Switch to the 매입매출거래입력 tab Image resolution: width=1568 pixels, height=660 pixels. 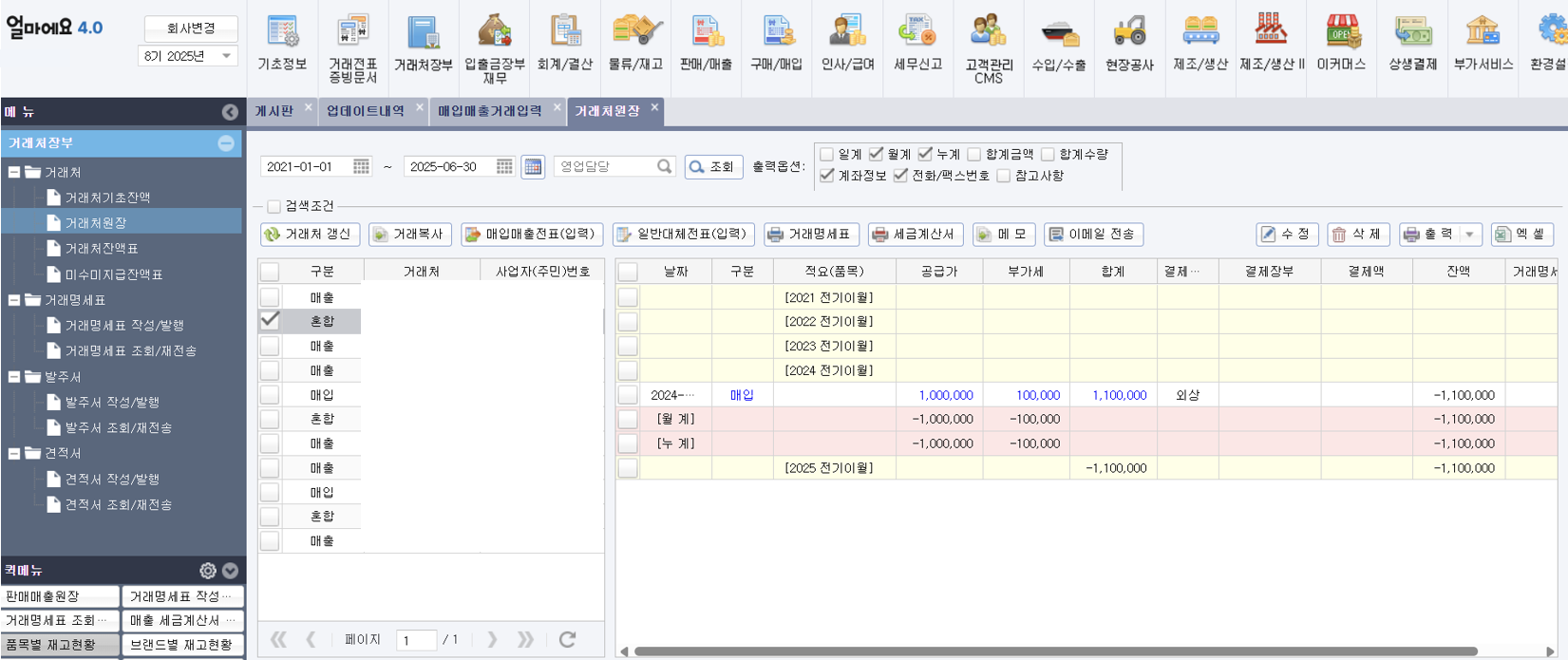pyautogui.click(x=490, y=111)
